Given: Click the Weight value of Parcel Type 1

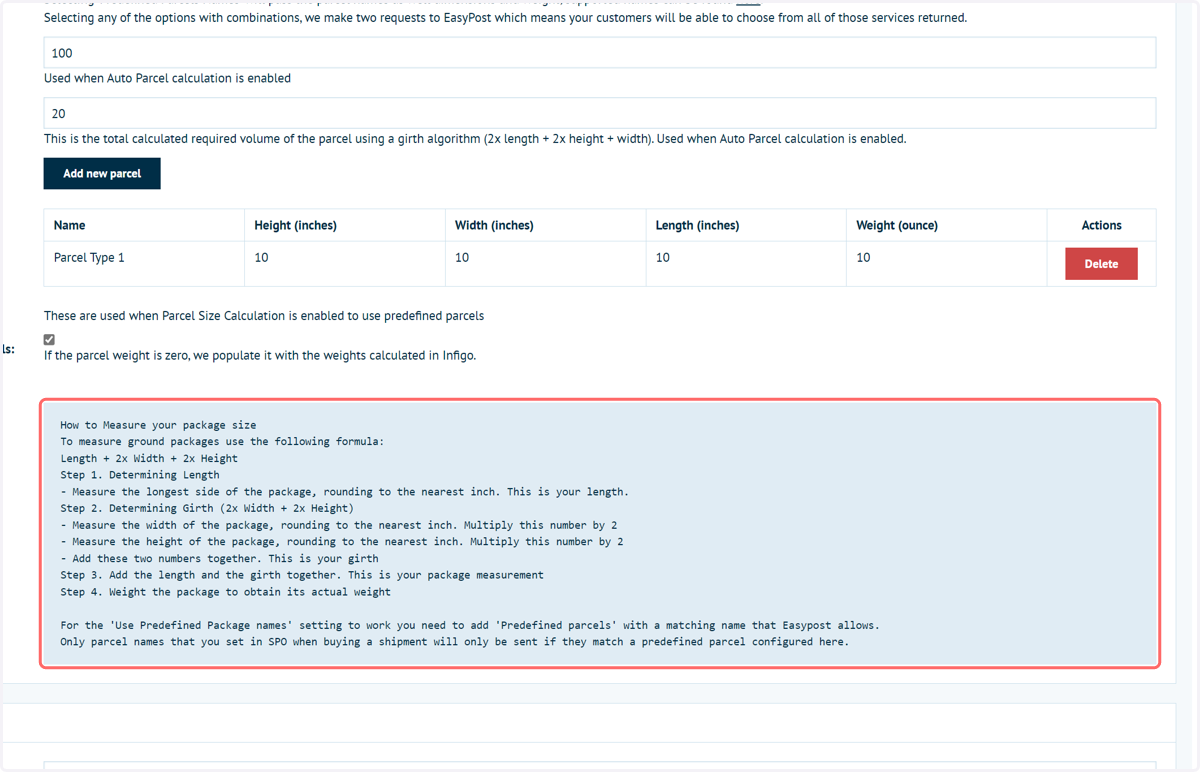Looking at the screenshot, I should [x=863, y=258].
